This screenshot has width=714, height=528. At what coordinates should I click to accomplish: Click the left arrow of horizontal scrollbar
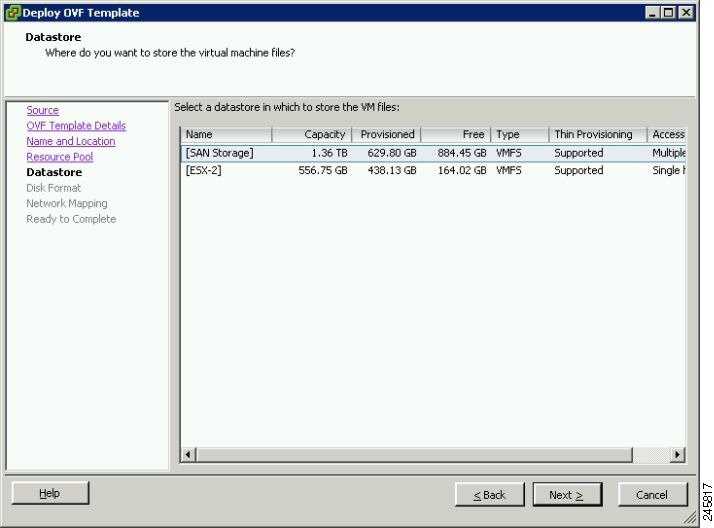[189, 454]
